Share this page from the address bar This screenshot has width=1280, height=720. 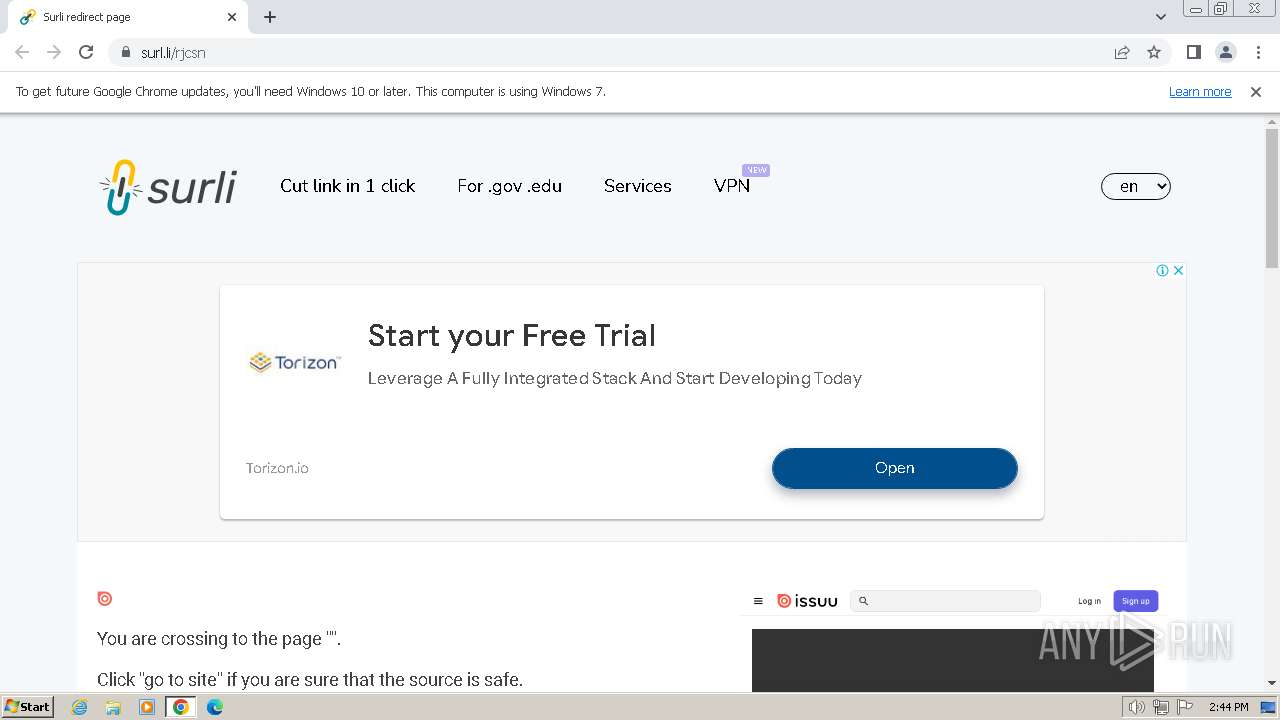(x=1122, y=53)
